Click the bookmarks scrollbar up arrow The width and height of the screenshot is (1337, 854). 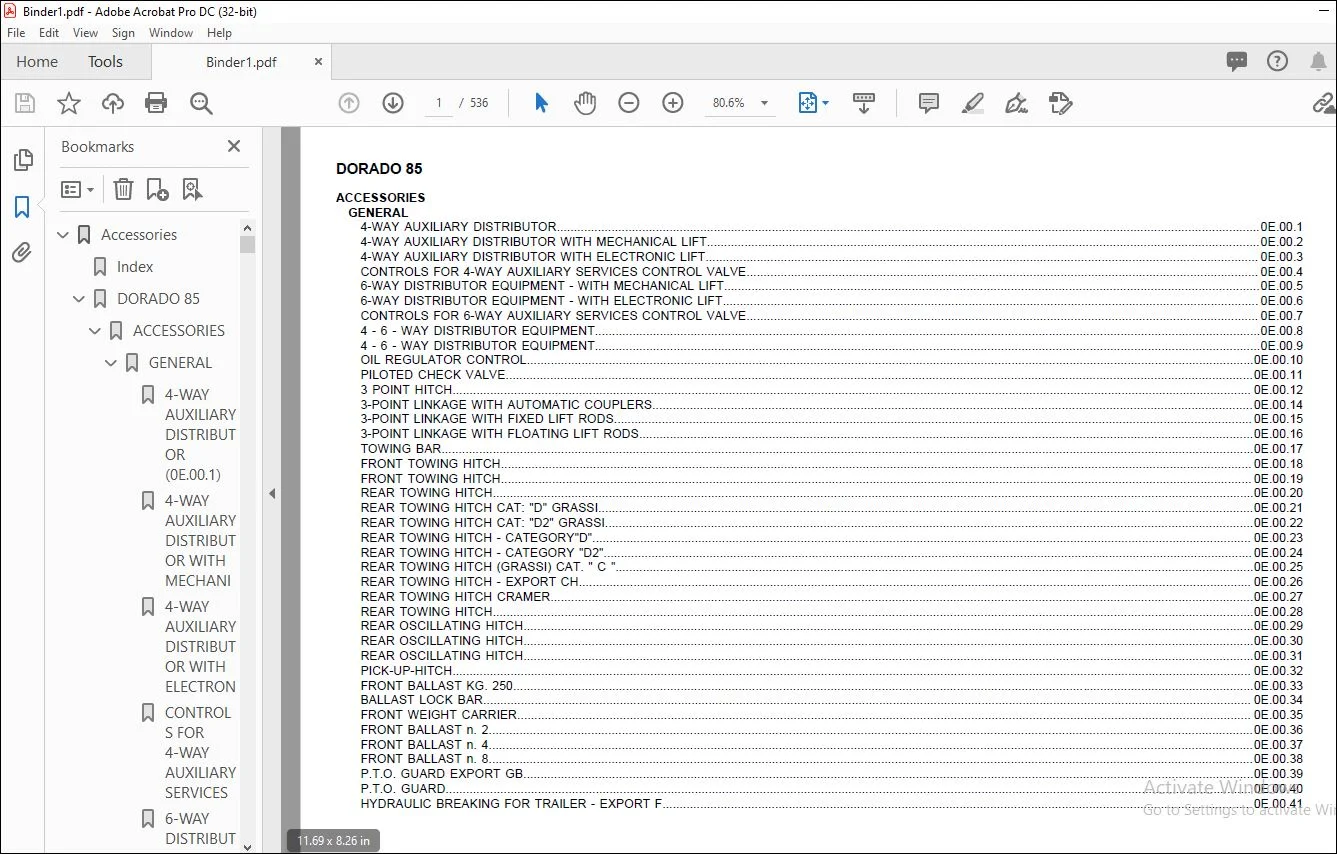pyautogui.click(x=248, y=227)
